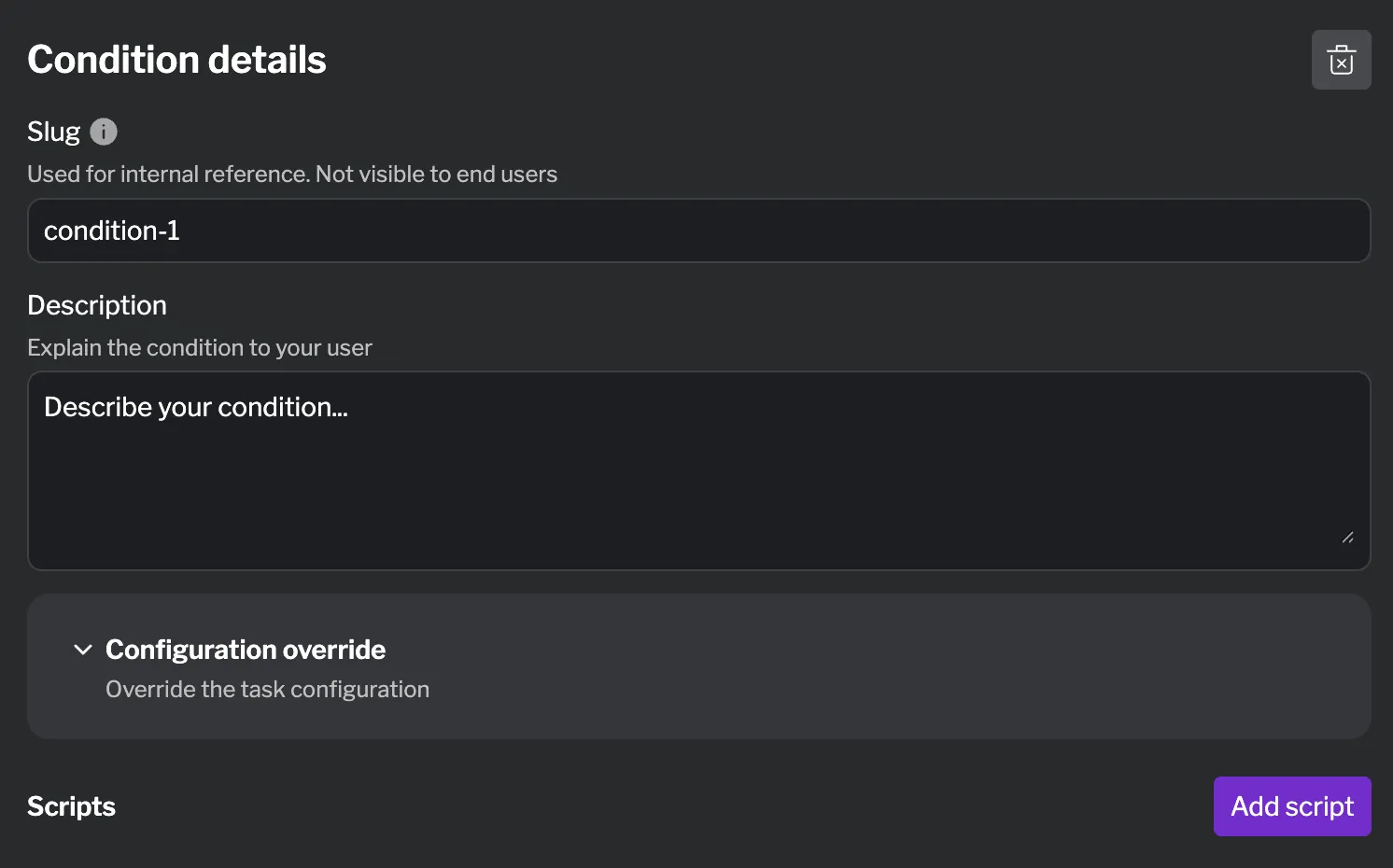
Task: Click the 'Override the task configuration' subtitle
Action: (267, 690)
